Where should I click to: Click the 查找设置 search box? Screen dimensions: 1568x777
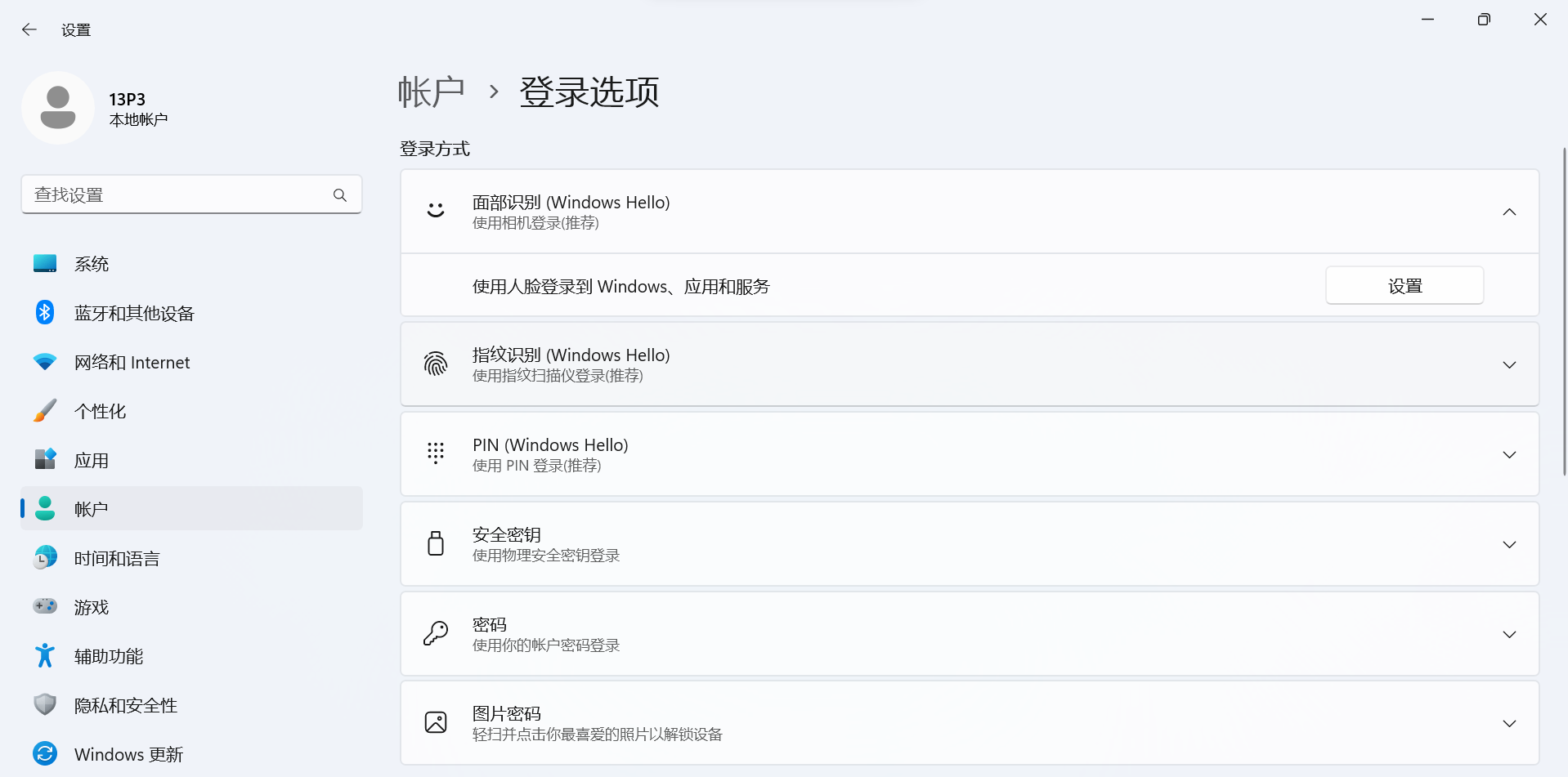(x=176, y=195)
